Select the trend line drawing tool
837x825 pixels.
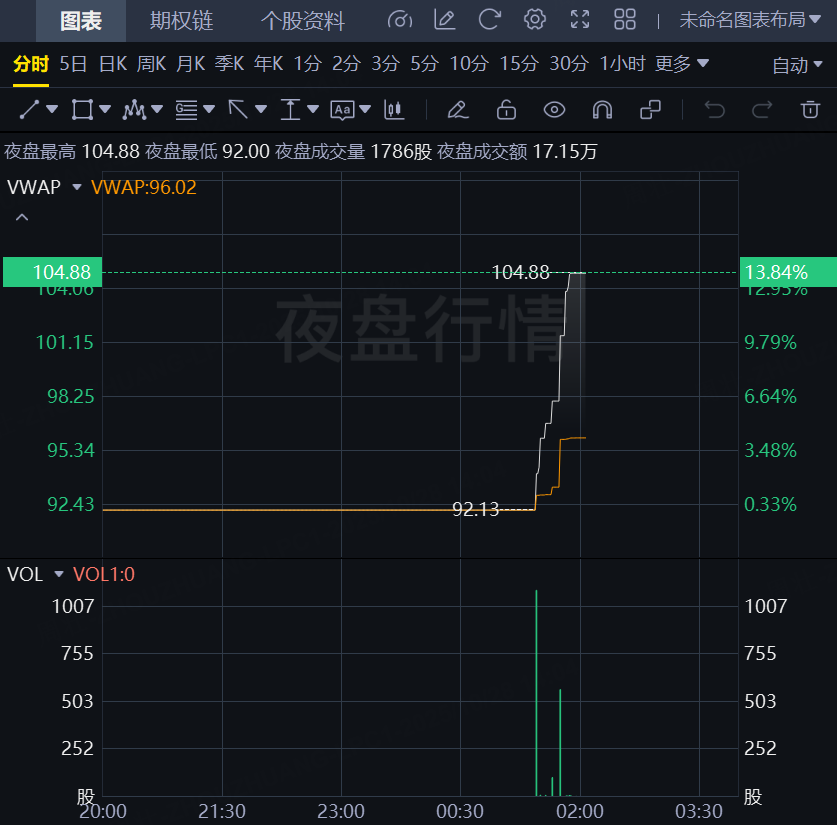click(29, 110)
